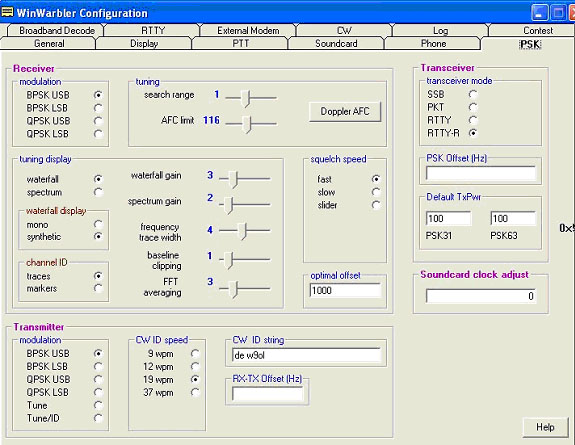
Task: Select transmitter Tune/ID modulation
Action: click(x=98, y=418)
